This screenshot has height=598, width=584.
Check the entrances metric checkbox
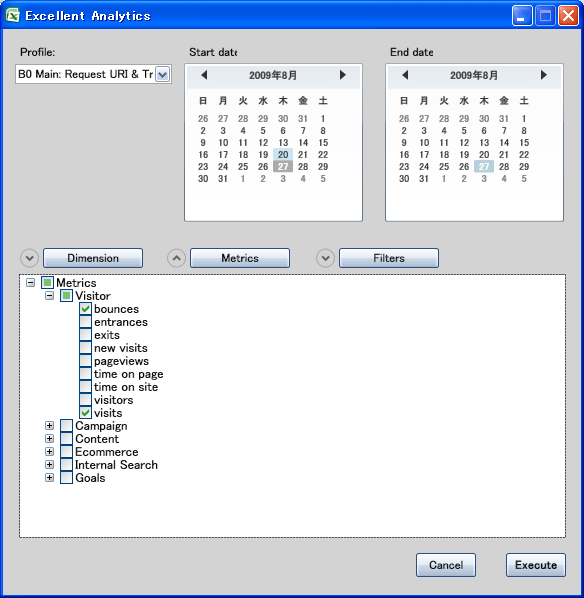[85, 322]
